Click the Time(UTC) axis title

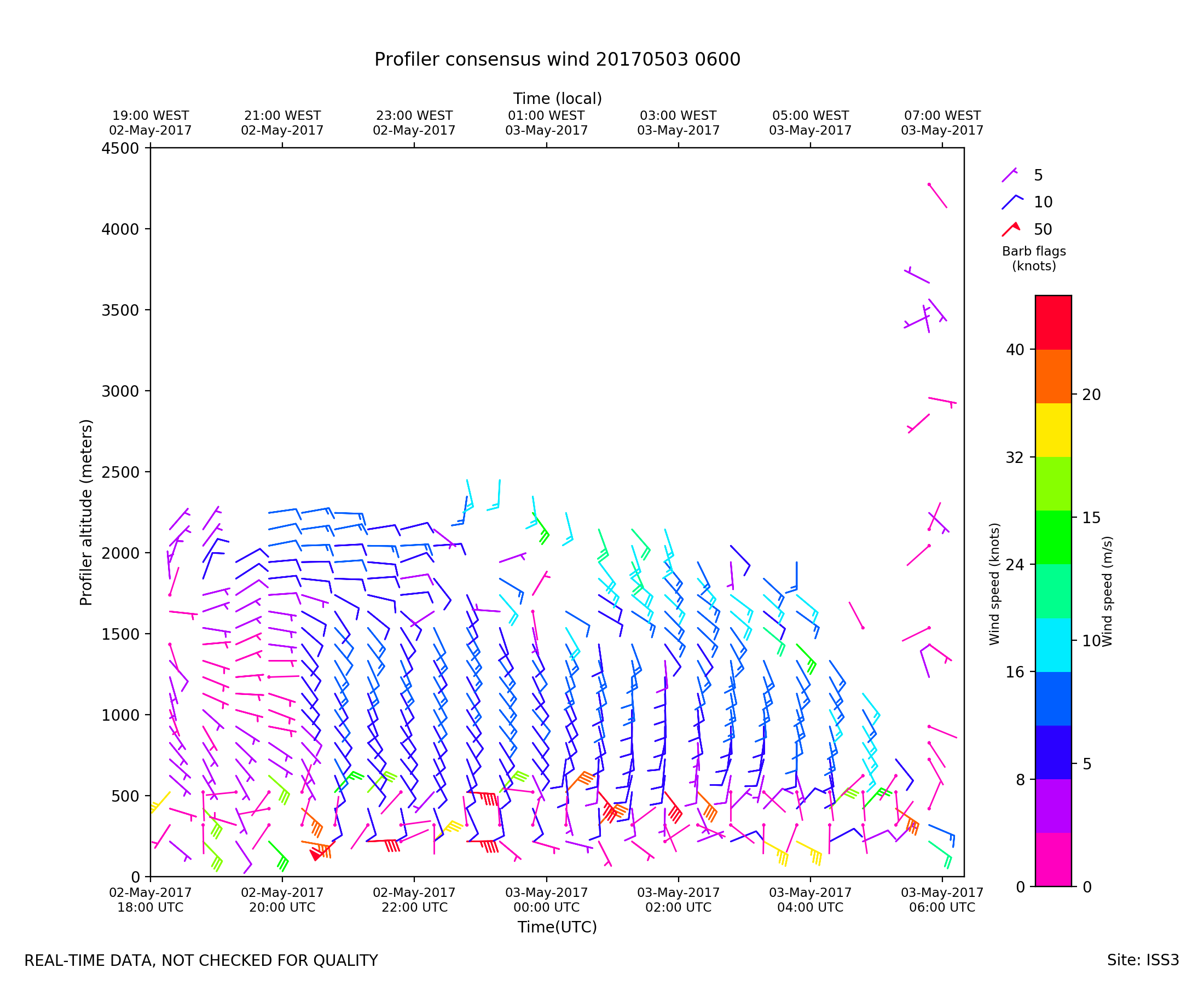(x=557, y=927)
